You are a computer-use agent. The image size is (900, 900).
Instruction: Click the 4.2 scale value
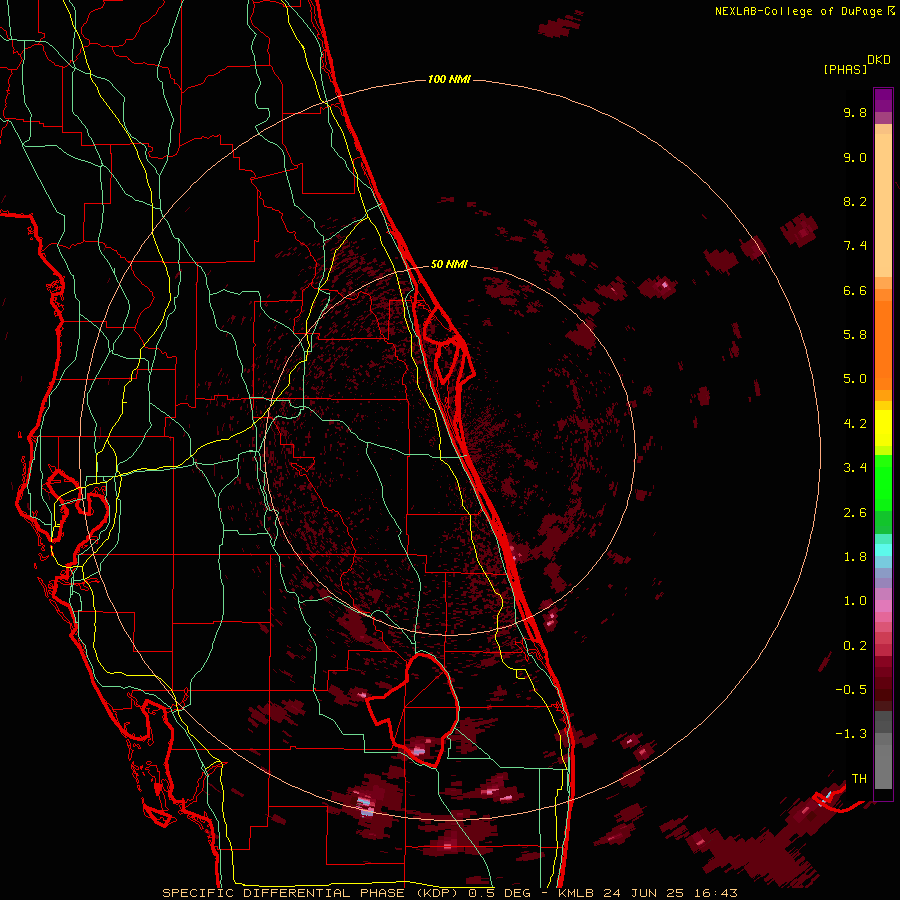click(x=855, y=424)
